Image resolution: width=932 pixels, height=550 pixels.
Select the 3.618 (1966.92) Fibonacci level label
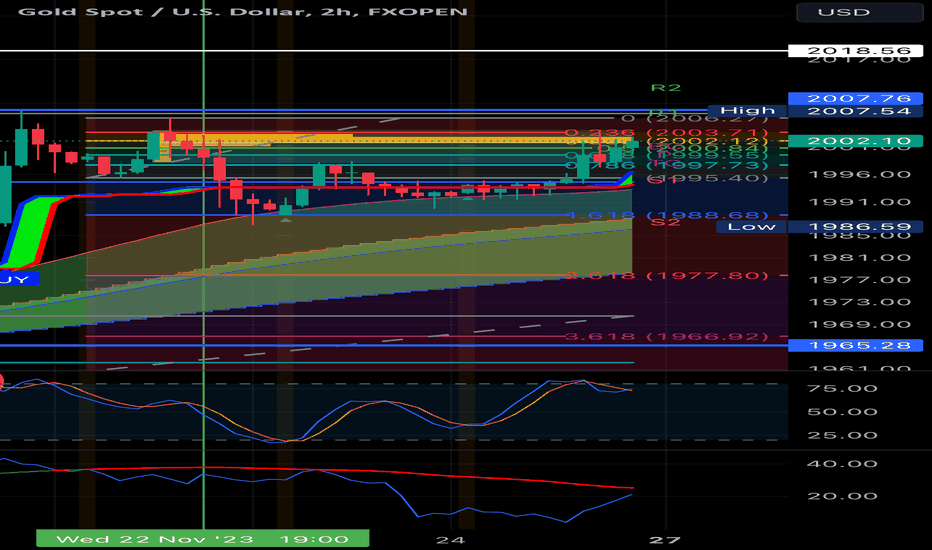[x=667, y=337]
